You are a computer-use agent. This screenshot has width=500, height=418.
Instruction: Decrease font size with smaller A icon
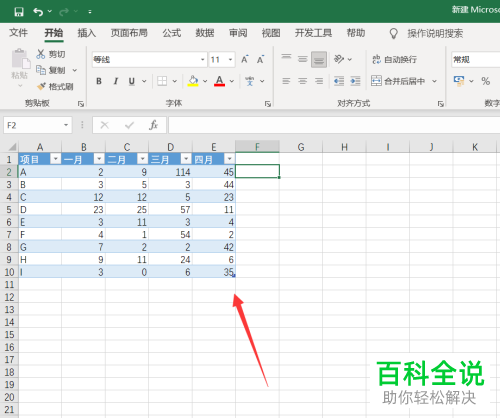click(260, 59)
